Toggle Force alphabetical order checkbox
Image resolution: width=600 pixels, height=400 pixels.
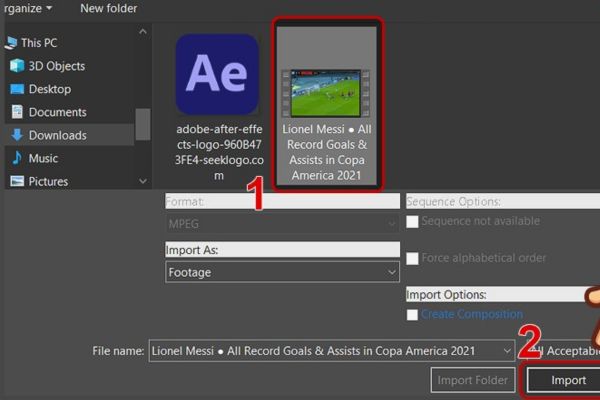click(x=412, y=258)
